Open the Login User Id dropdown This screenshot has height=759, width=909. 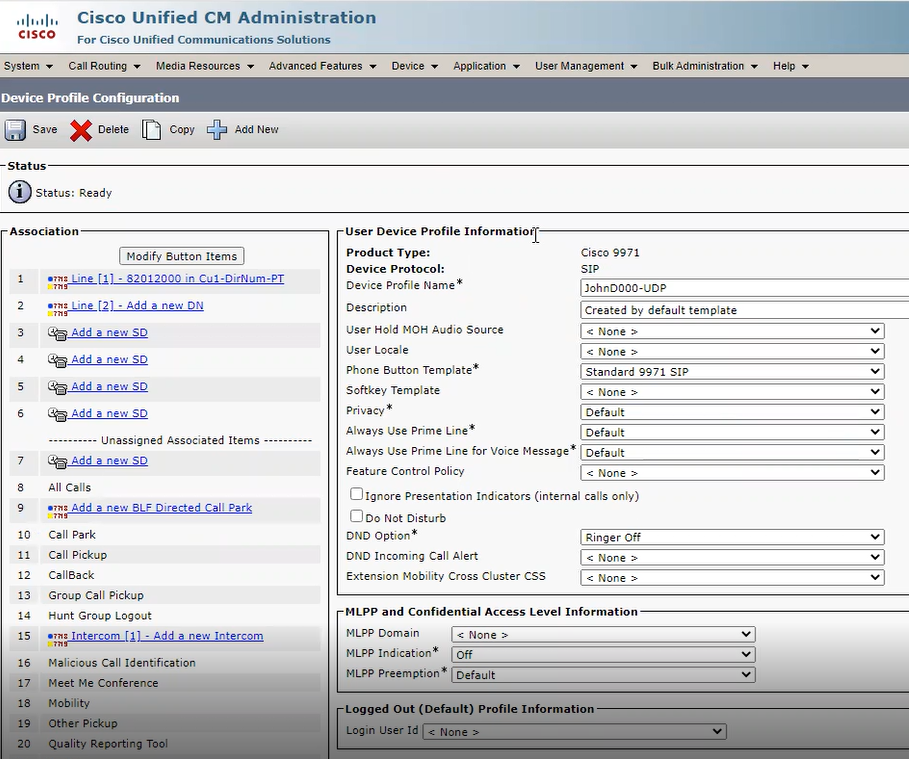[x=716, y=730]
